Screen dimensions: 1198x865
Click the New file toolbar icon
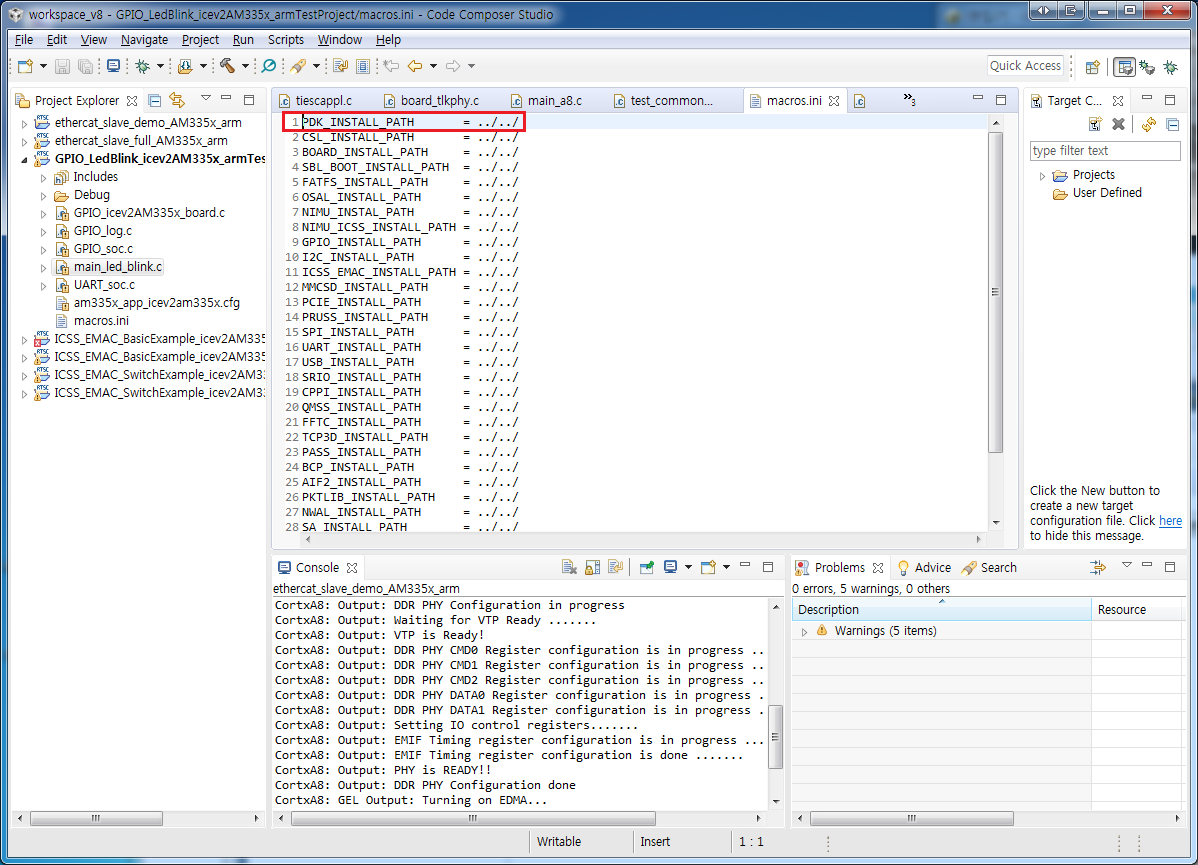click(x=25, y=66)
